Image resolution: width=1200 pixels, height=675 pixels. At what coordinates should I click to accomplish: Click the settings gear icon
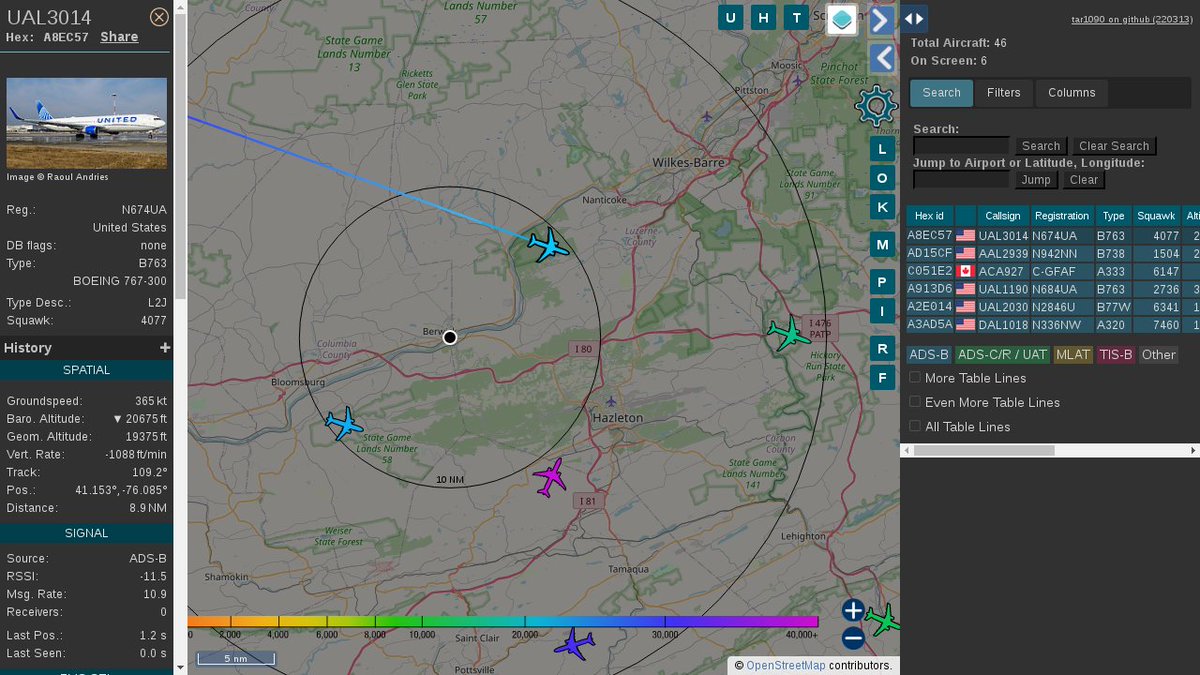pyautogui.click(x=877, y=105)
